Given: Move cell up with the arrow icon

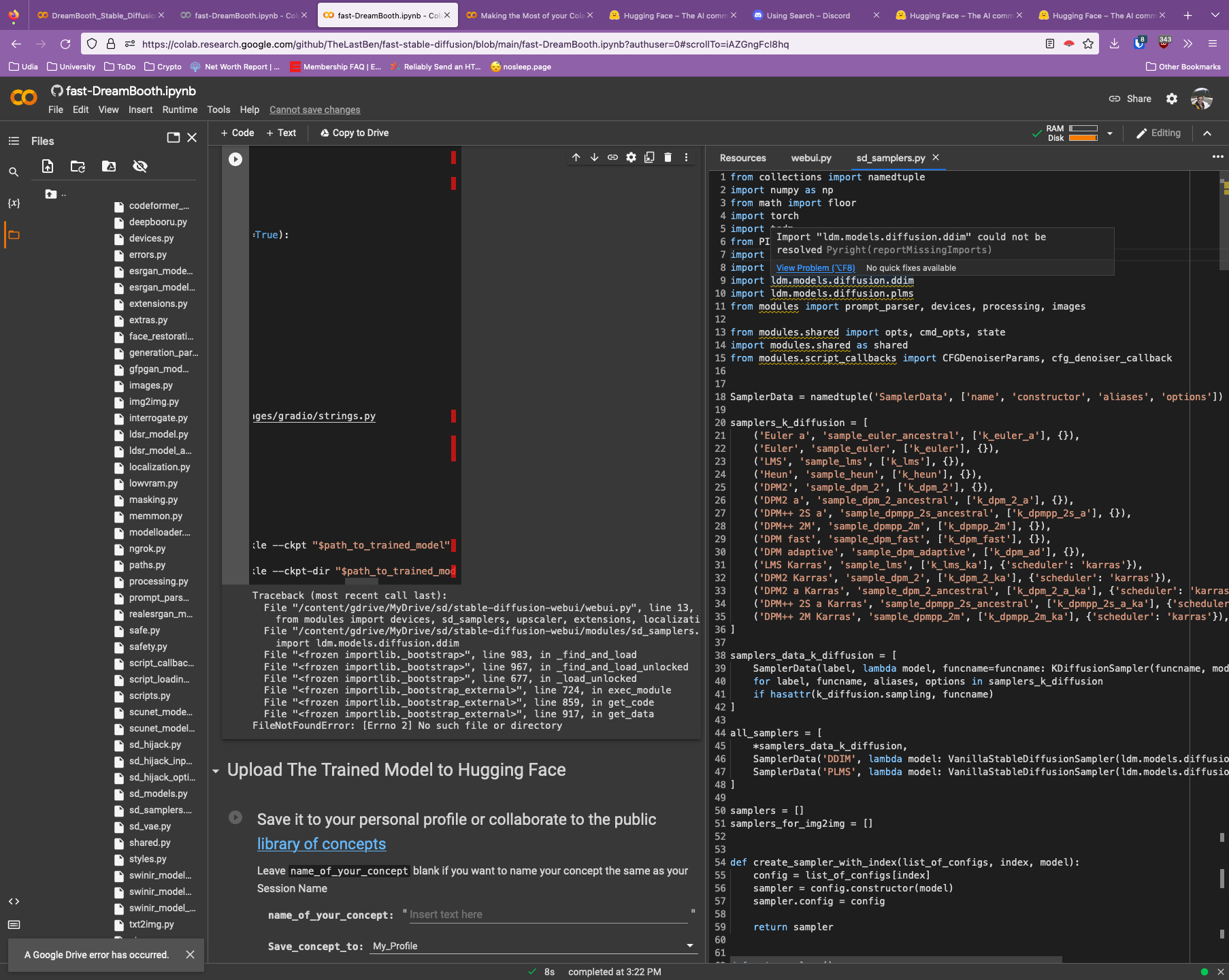Looking at the screenshot, I should [576, 157].
